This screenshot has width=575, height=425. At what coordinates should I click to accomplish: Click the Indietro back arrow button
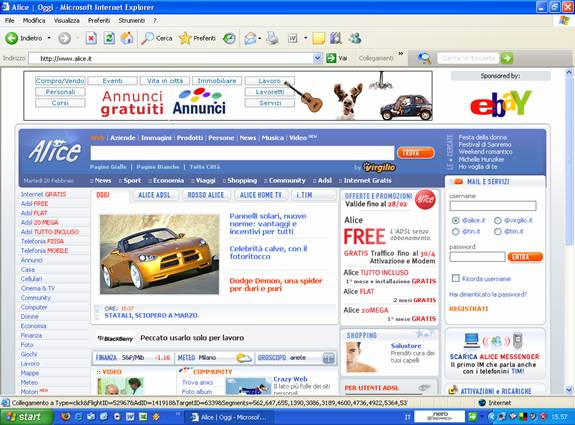point(12,38)
